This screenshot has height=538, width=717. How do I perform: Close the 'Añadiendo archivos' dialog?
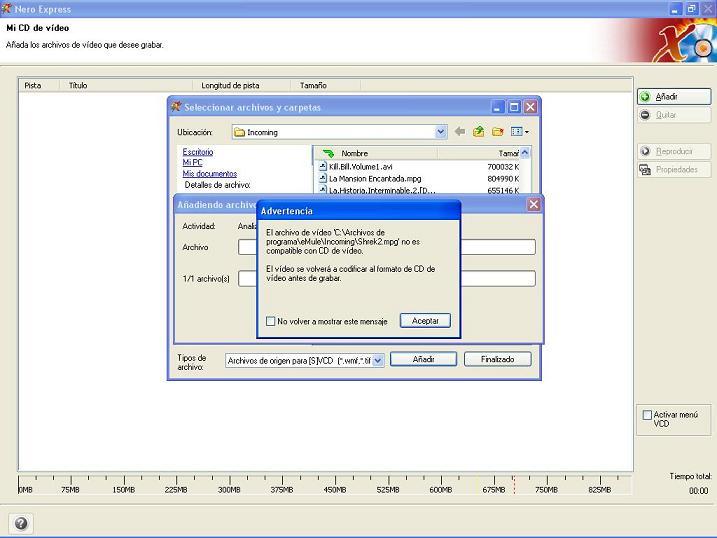point(534,204)
